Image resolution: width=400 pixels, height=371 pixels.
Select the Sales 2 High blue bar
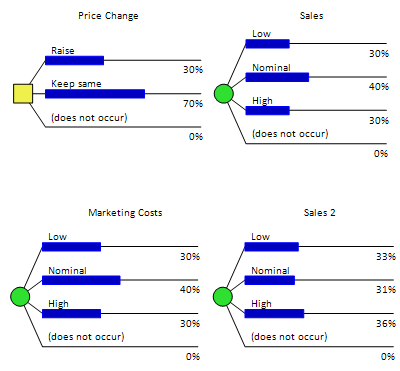(x=274, y=313)
